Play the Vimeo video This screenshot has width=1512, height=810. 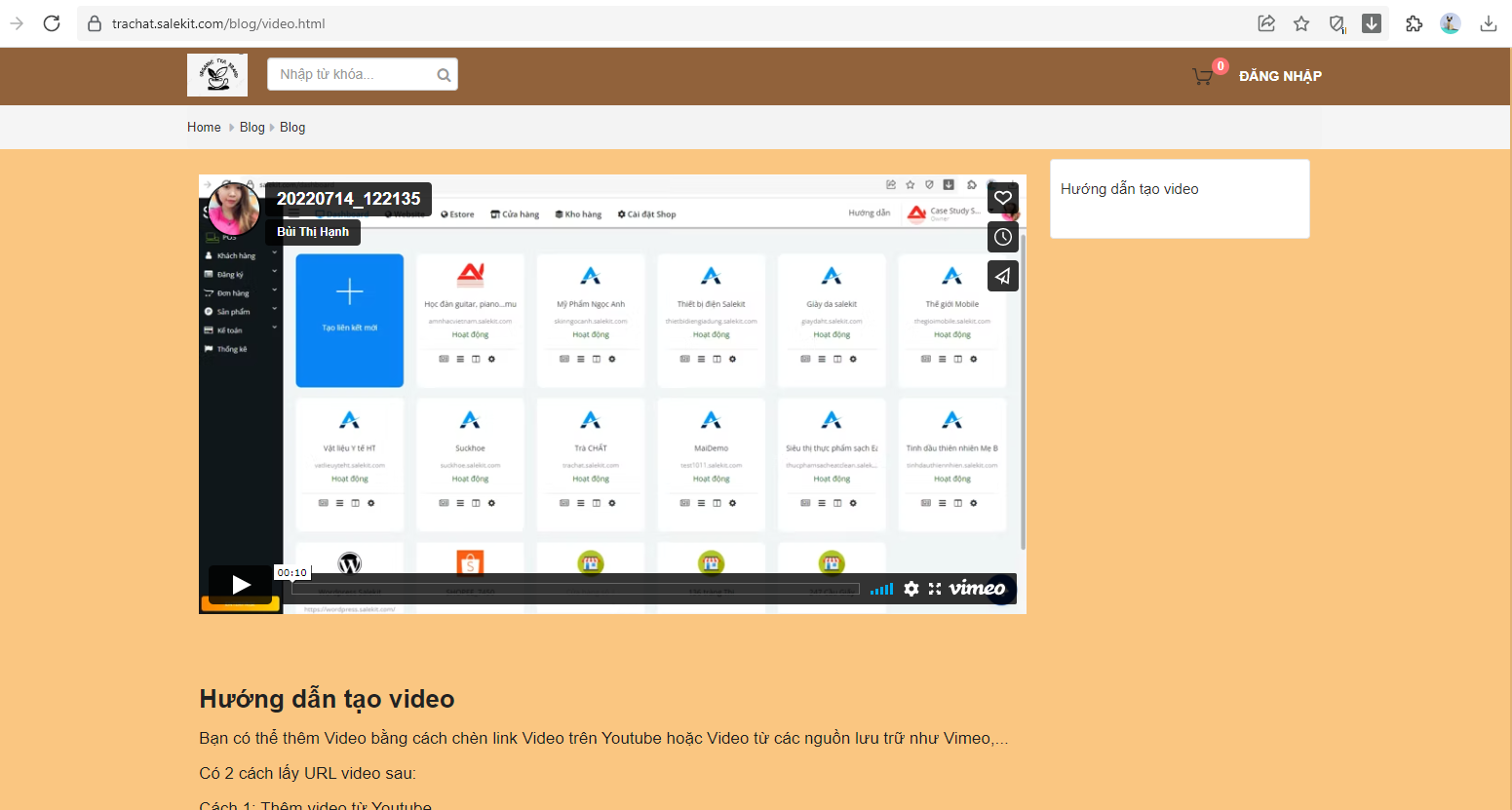click(x=240, y=584)
